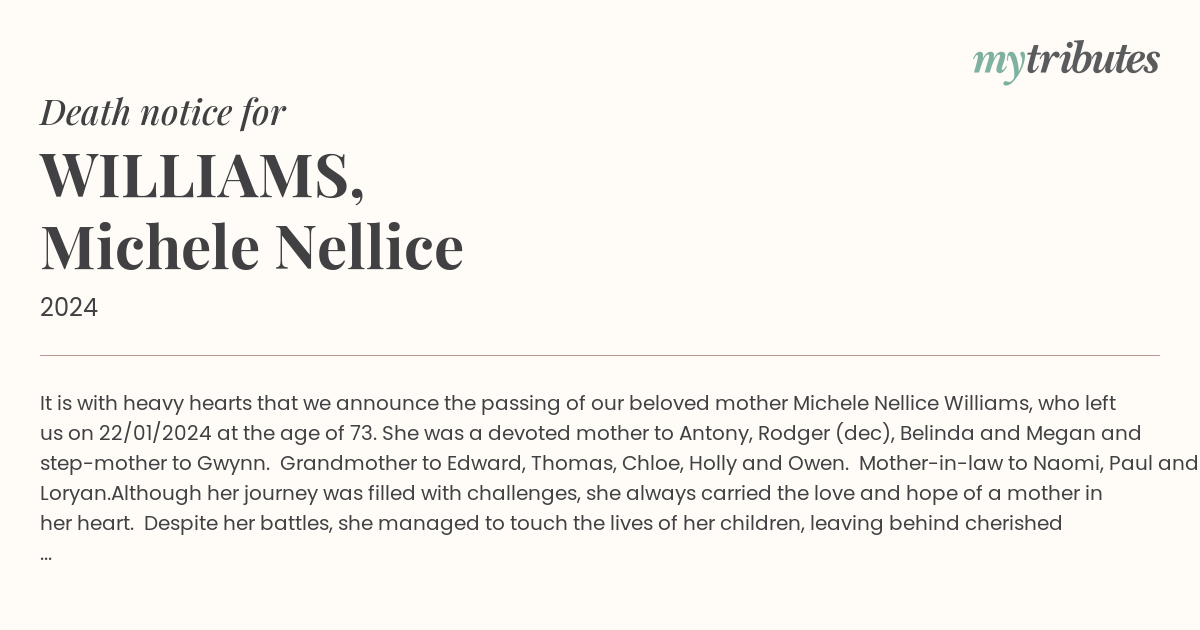Click the horizontal divider line

(x=600, y=355)
